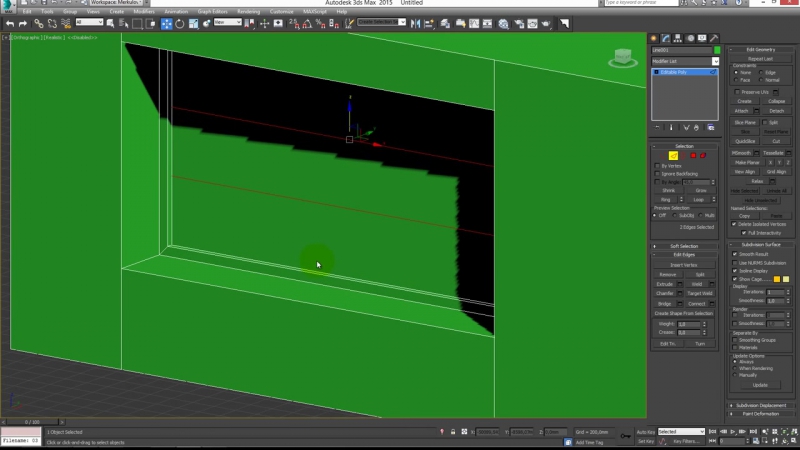This screenshot has width=800, height=450.
Task: Click the green object color swatch
Action: pyautogui.click(x=717, y=50)
